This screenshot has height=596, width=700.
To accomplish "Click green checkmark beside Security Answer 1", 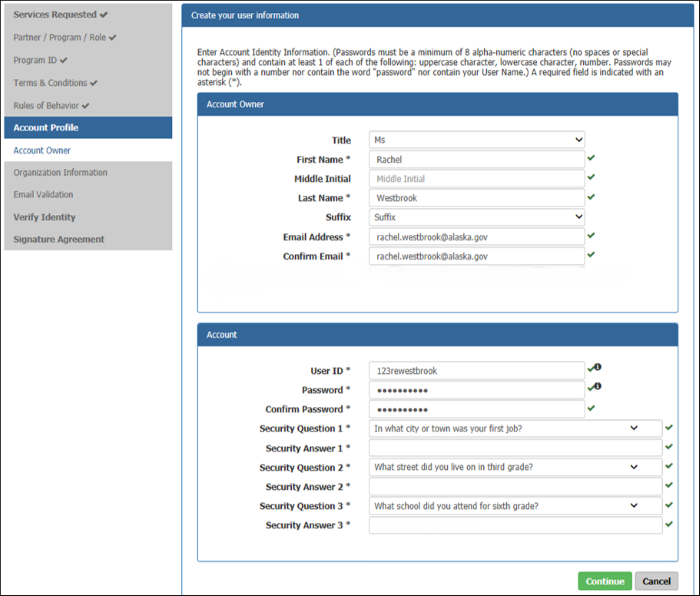I will tap(669, 447).
